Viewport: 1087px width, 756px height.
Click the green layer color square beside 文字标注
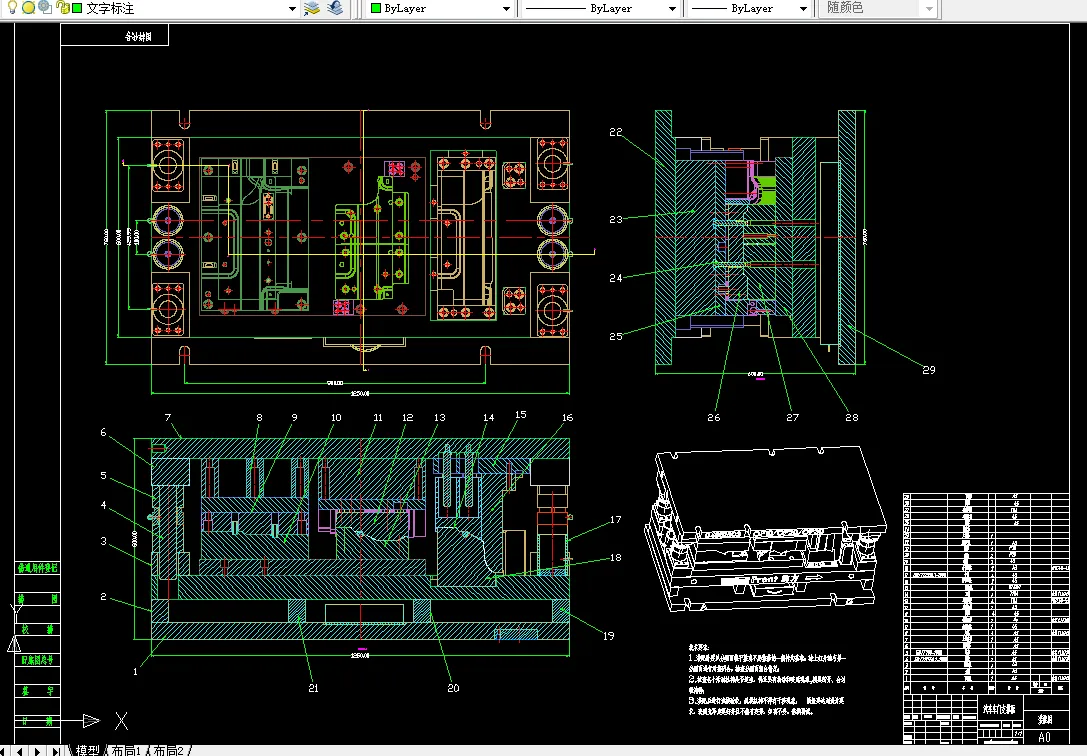[77, 8]
